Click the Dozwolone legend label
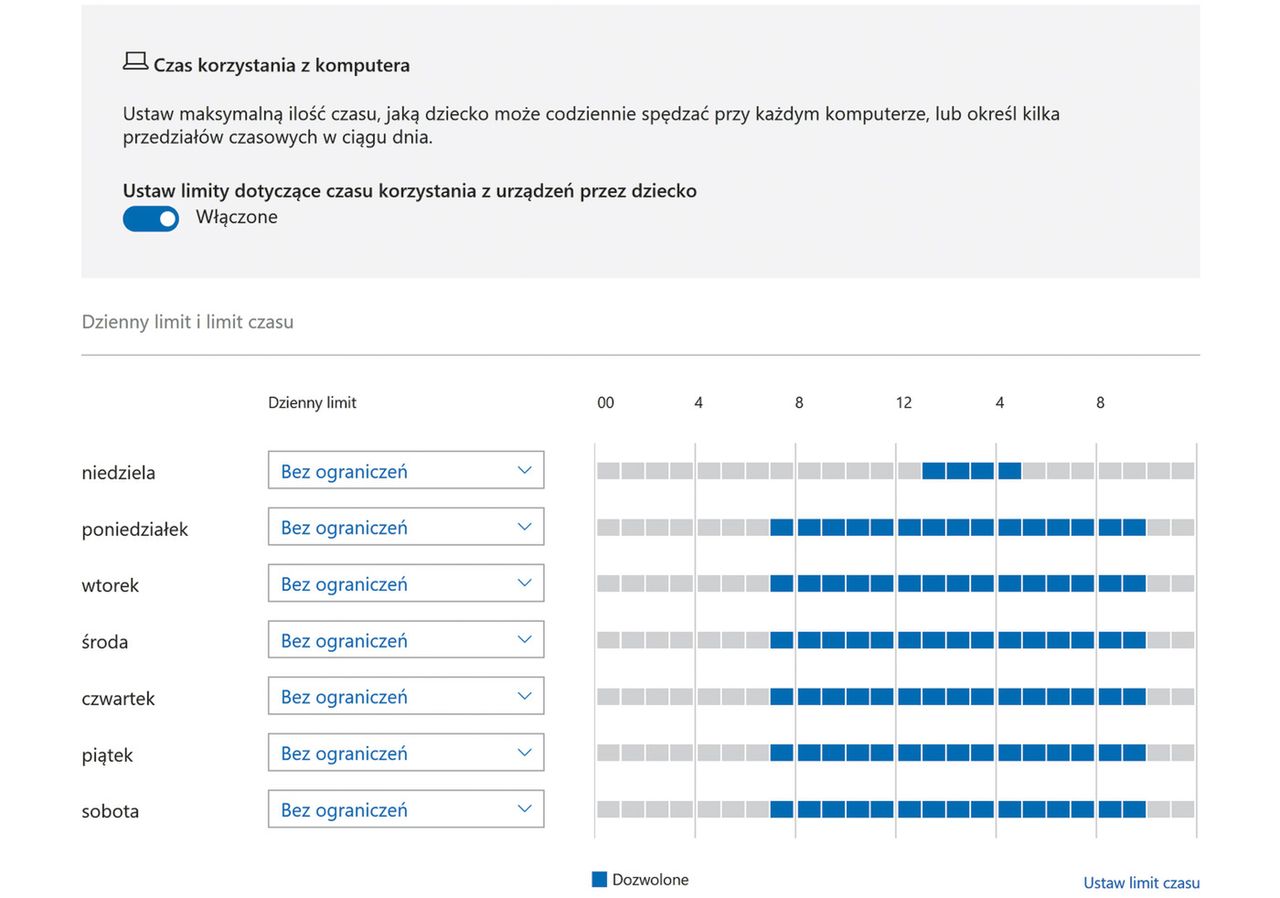The height and width of the screenshot is (898, 1280). click(650, 880)
